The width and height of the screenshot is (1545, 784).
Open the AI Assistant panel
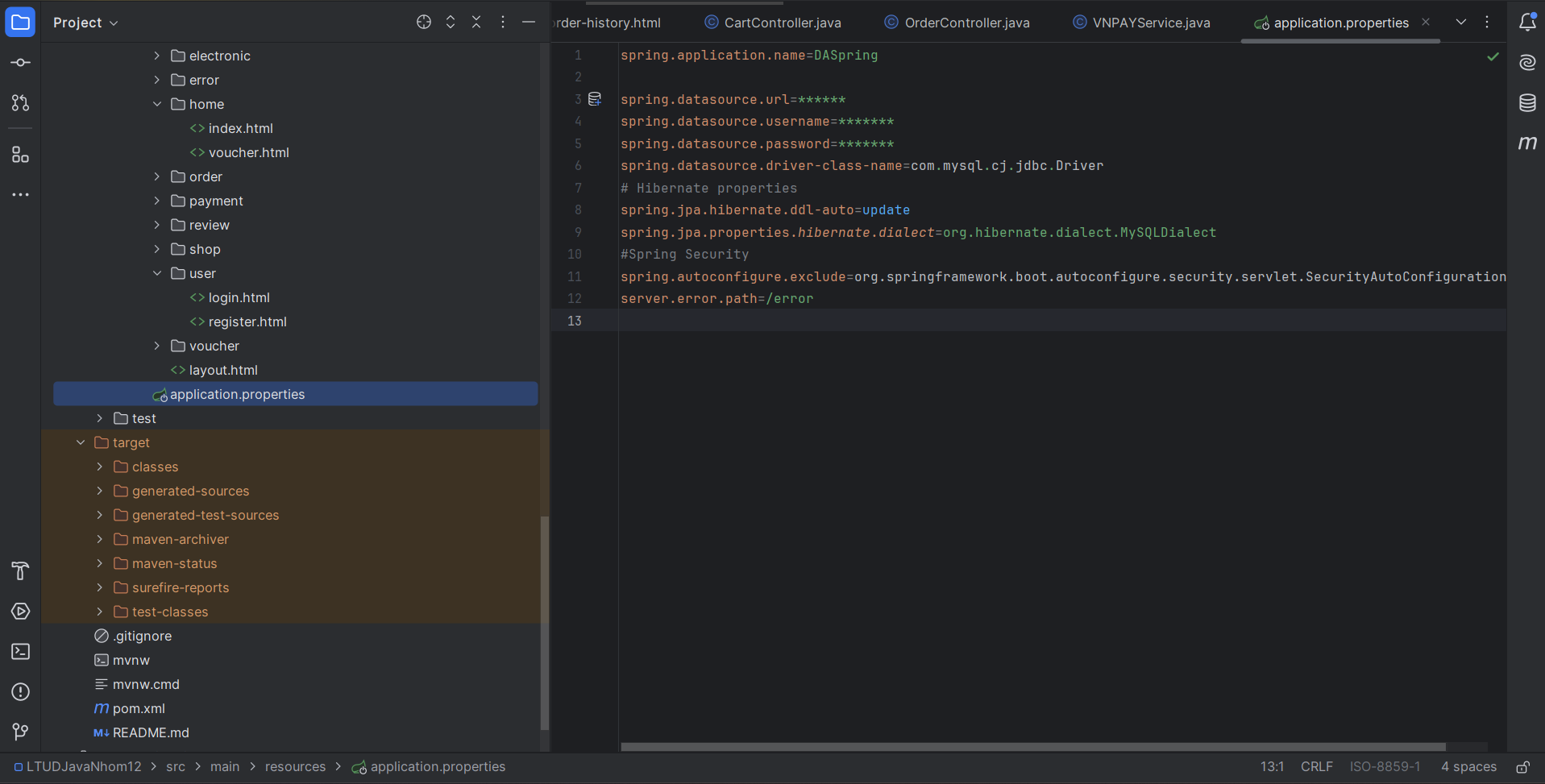[x=1527, y=62]
